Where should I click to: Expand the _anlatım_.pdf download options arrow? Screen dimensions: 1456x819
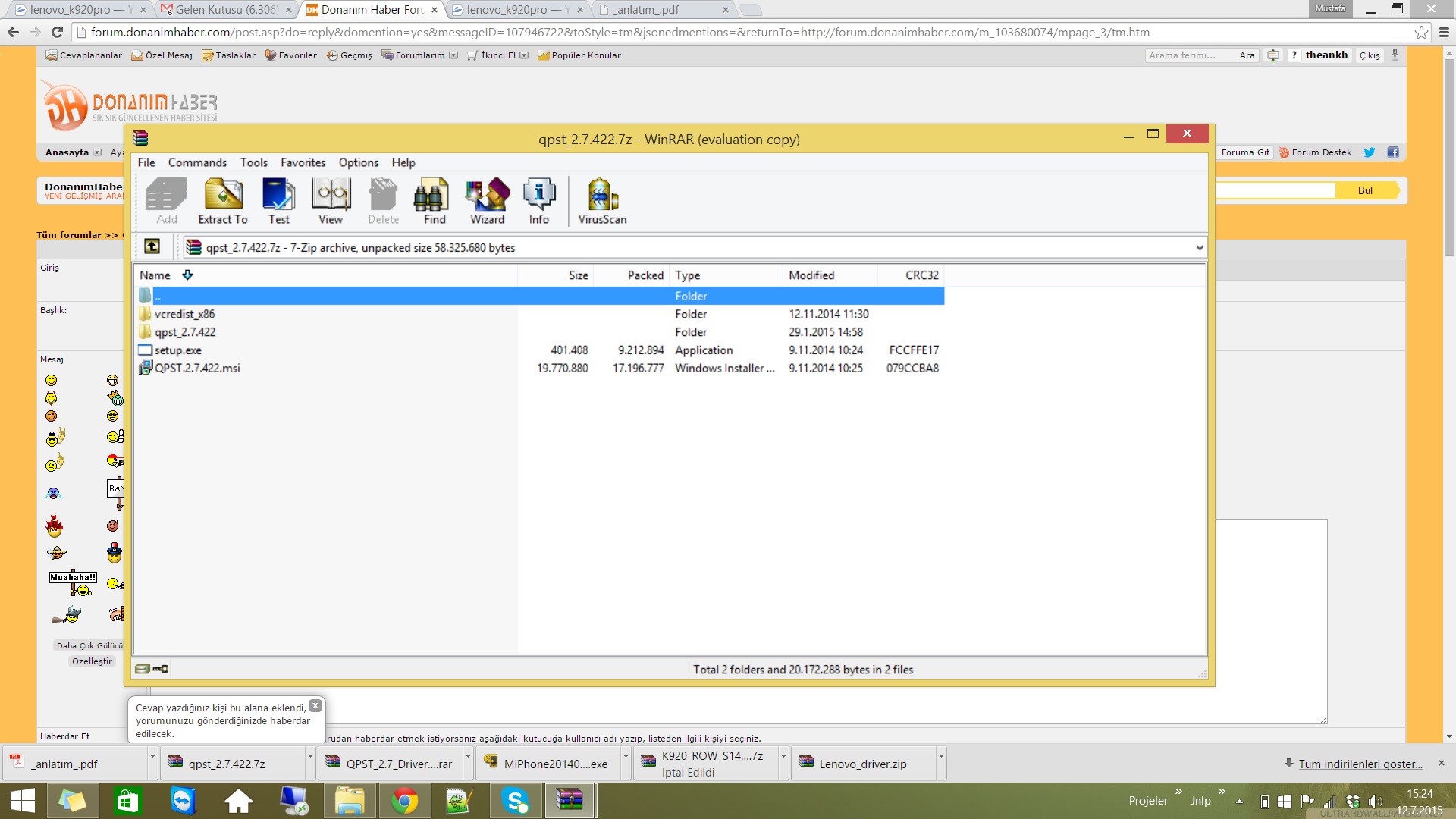click(152, 756)
